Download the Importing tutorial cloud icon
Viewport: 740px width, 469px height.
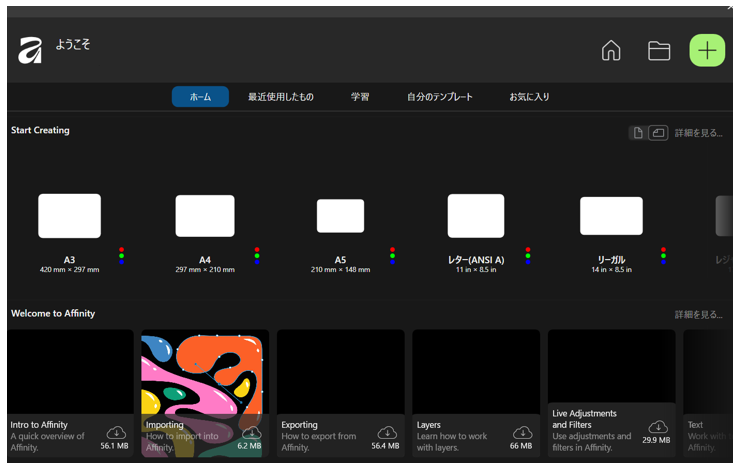252,432
